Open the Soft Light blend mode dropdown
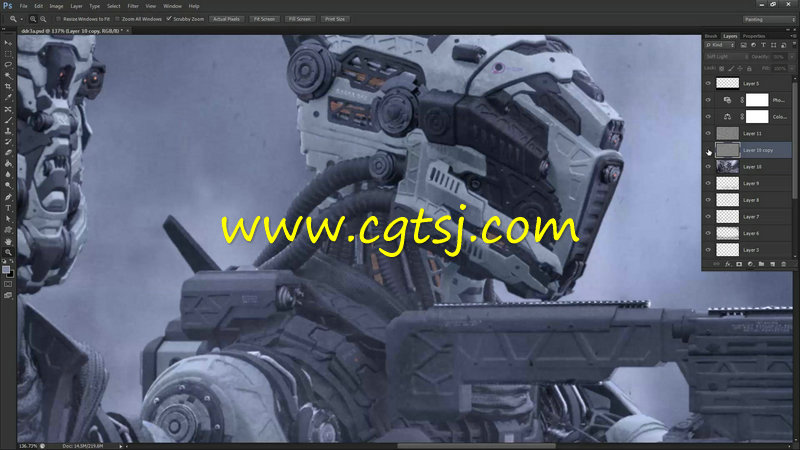 (x=727, y=57)
